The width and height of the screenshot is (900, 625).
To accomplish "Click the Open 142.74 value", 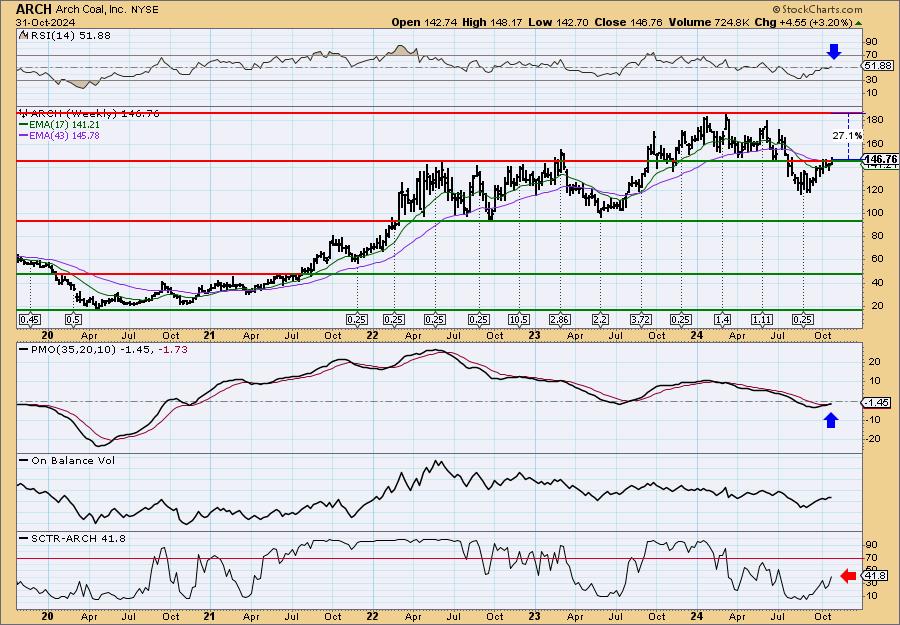I will [x=422, y=22].
